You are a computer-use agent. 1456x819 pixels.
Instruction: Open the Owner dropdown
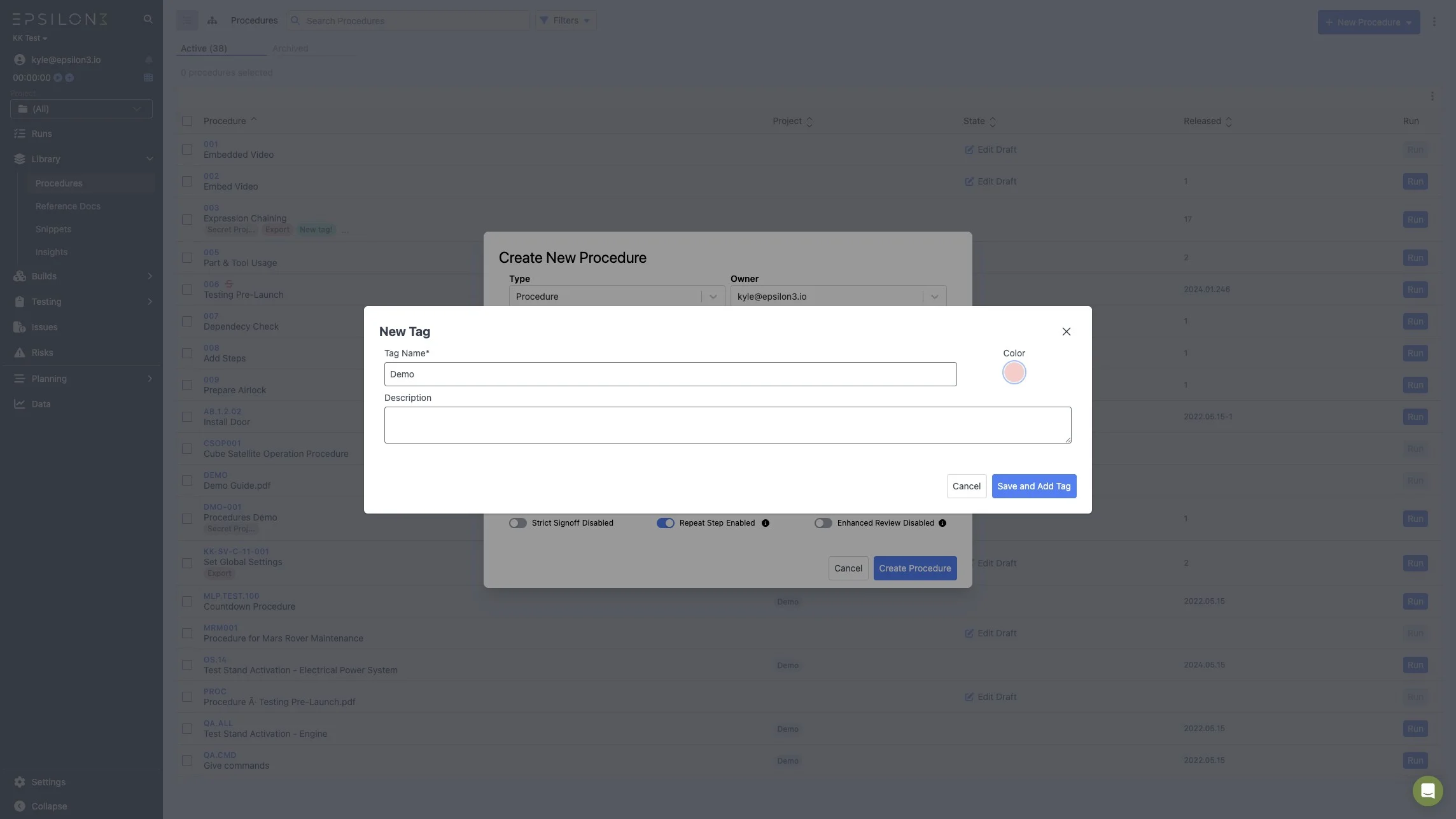click(x=838, y=297)
